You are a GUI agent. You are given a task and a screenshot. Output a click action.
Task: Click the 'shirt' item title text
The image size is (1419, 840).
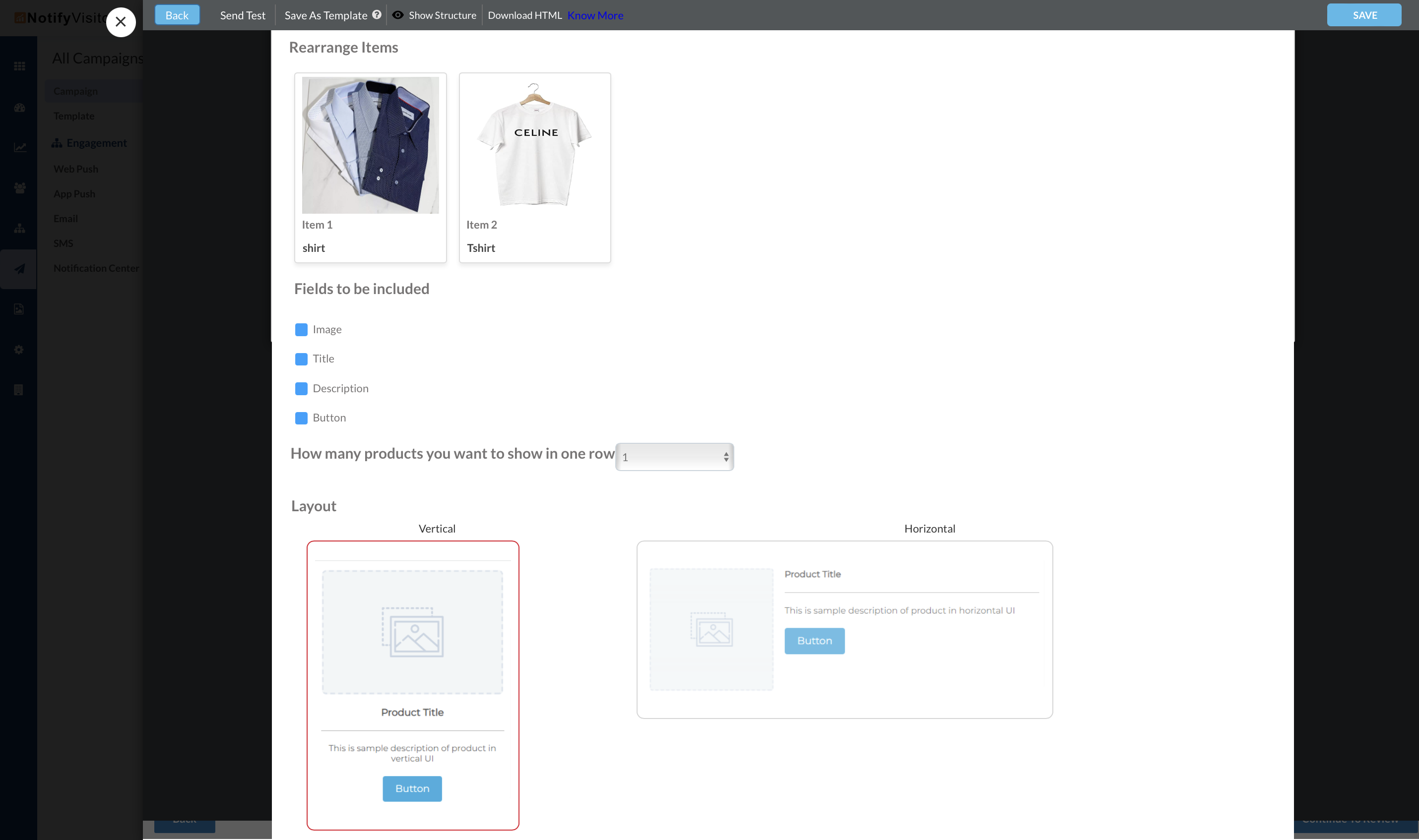314,248
